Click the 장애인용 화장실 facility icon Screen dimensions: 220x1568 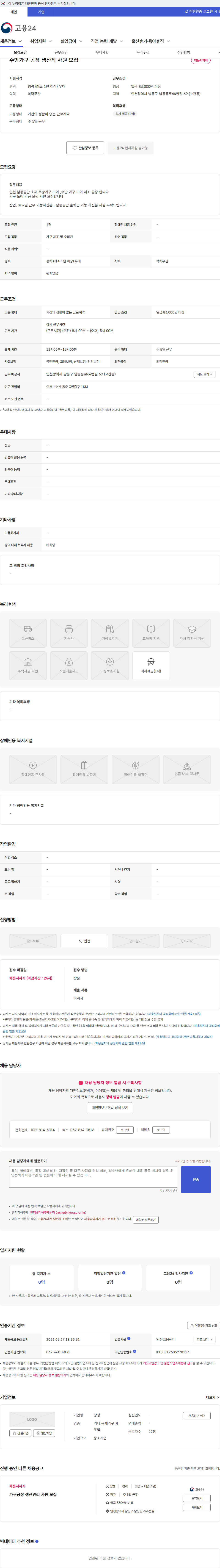click(x=135, y=769)
